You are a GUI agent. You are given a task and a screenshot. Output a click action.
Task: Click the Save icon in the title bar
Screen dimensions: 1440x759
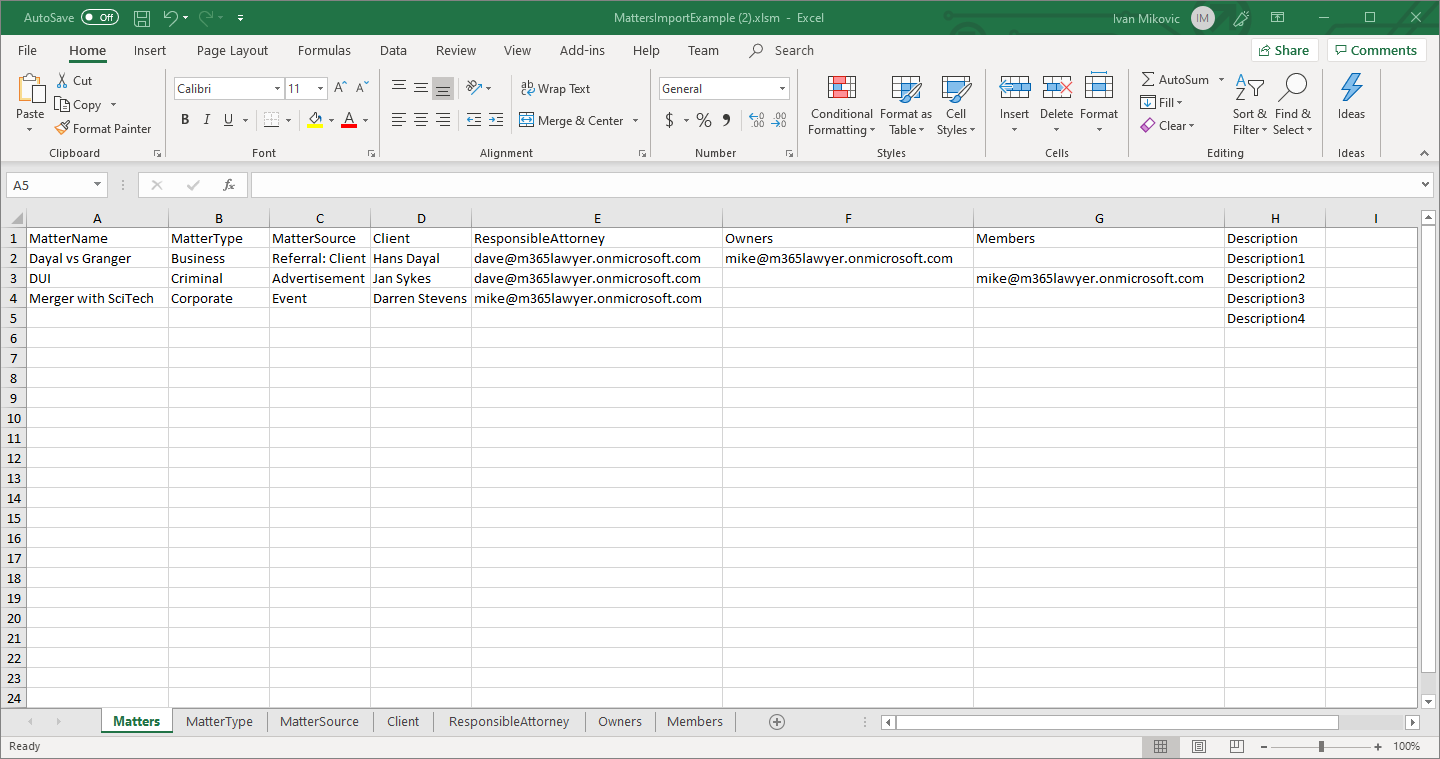click(142, 18)
